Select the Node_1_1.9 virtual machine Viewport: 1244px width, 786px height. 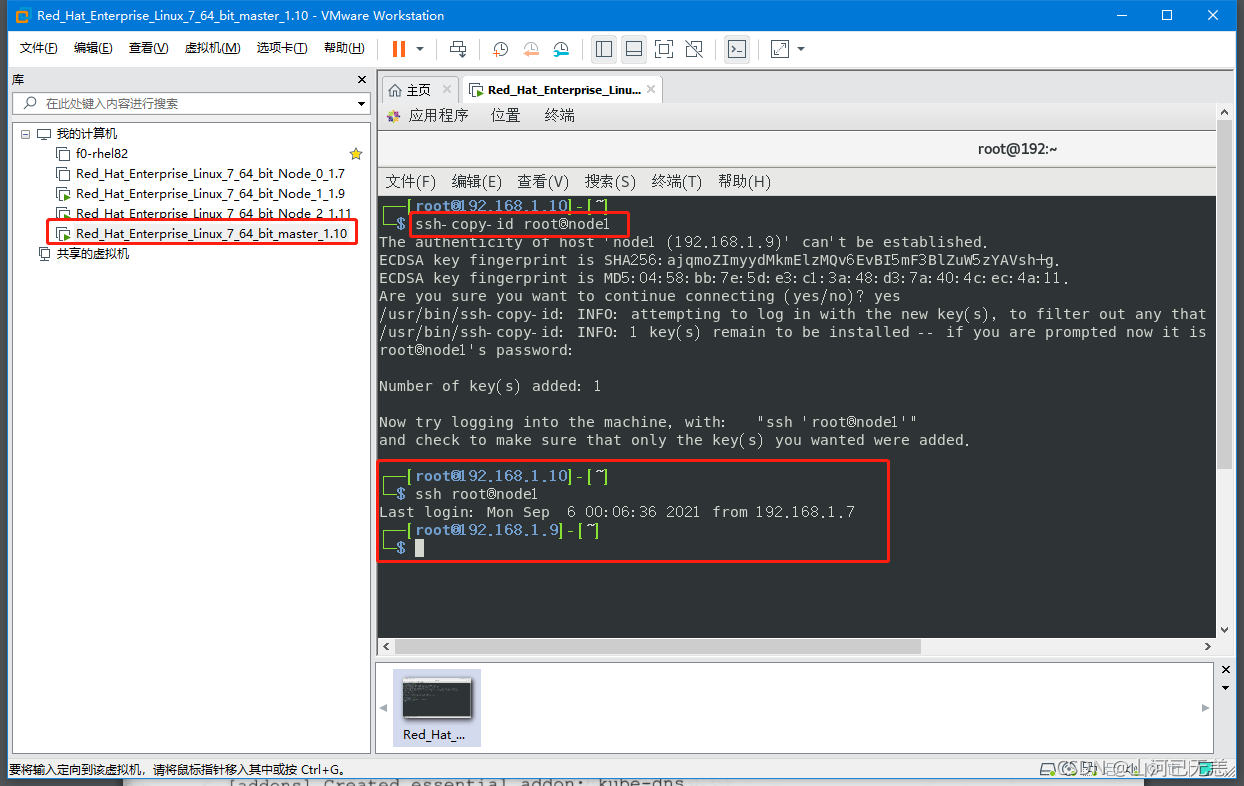(x=210, y=194)
